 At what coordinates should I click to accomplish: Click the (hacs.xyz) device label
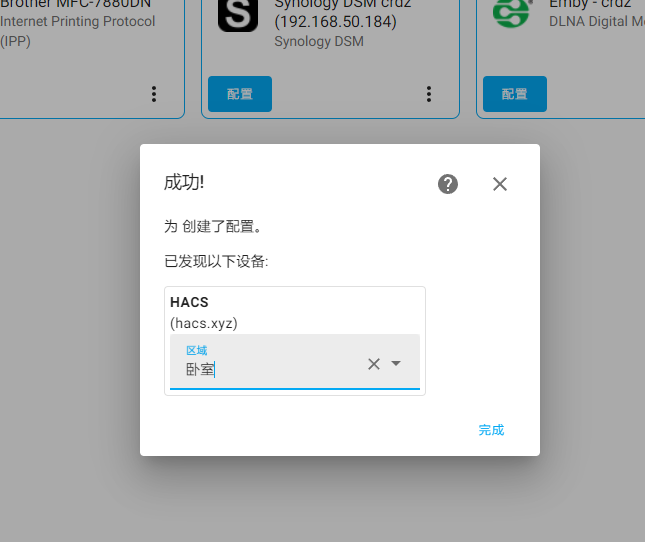(x=204, y=323)
